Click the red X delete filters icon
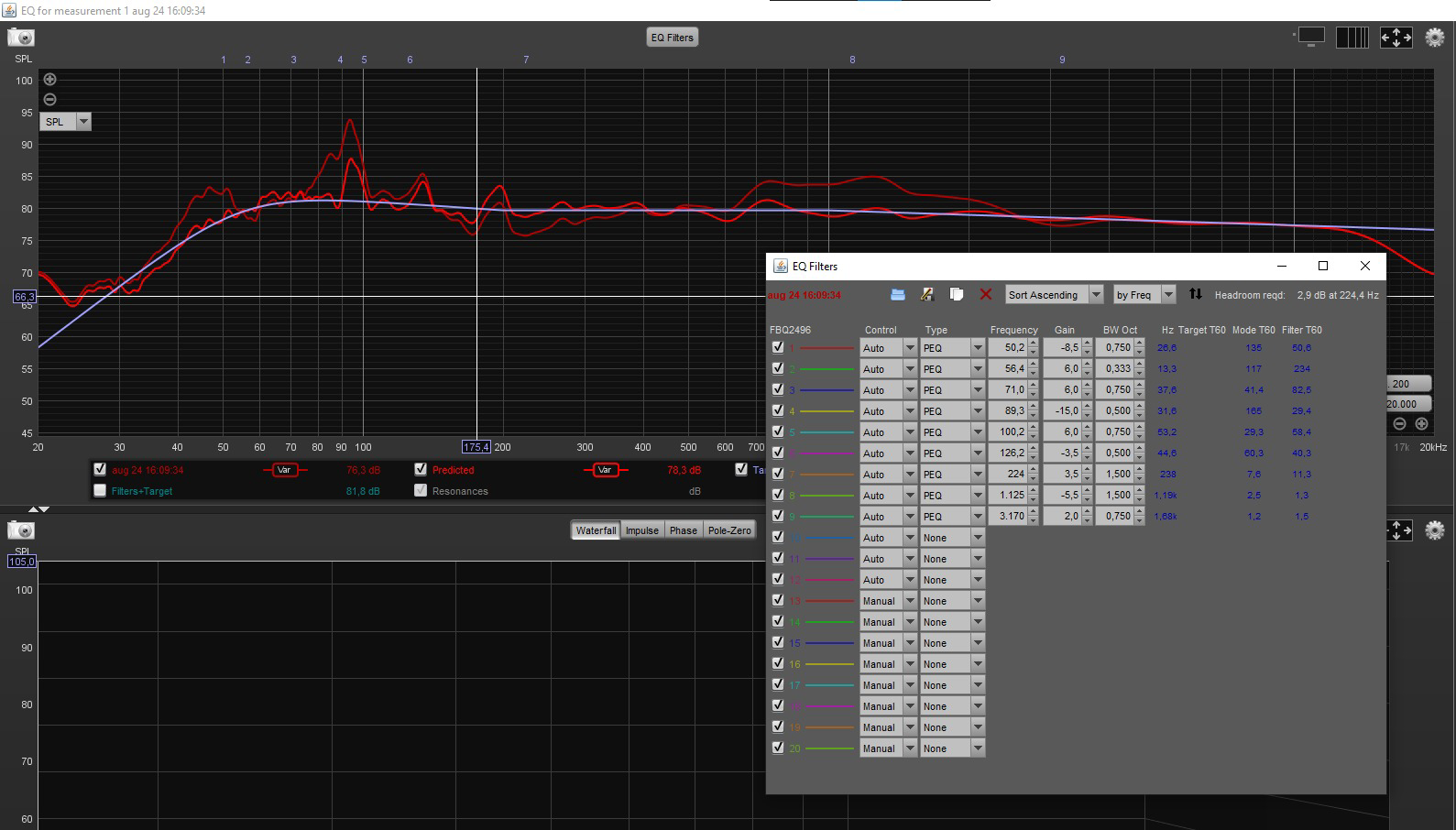This screenshot has width=1456, height=830. point(986,294)
